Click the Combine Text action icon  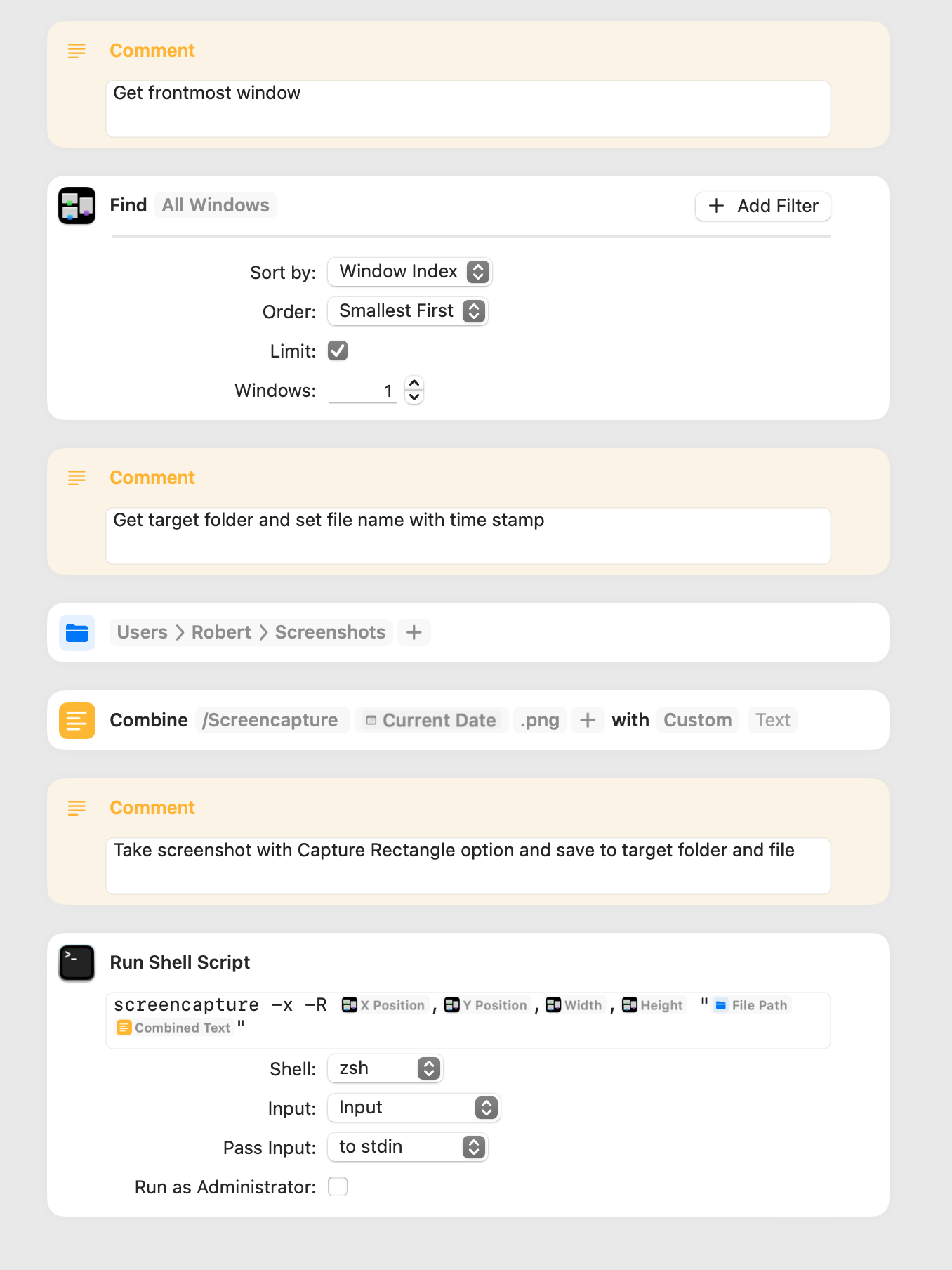(x=77, y=720)
